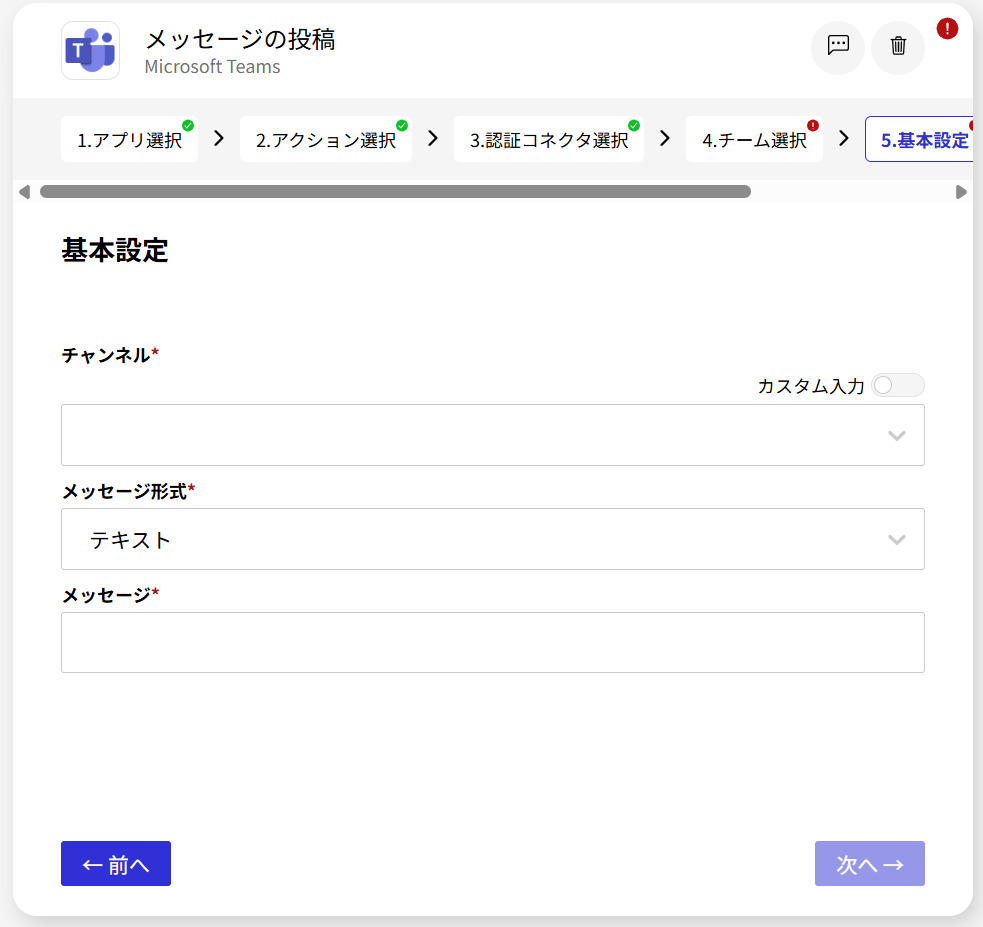Image resolution: width=983 pixels, height=927 pixels.
Task: Click the red error alert badge
Action: click(947, 29)
